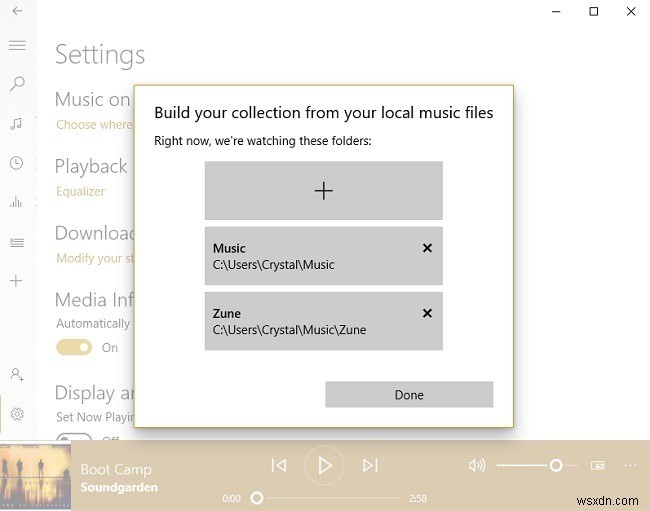This screenshot has width=650, height=511.
Task: Maximize the Groove Music window
Action: (x=594, y=12)
